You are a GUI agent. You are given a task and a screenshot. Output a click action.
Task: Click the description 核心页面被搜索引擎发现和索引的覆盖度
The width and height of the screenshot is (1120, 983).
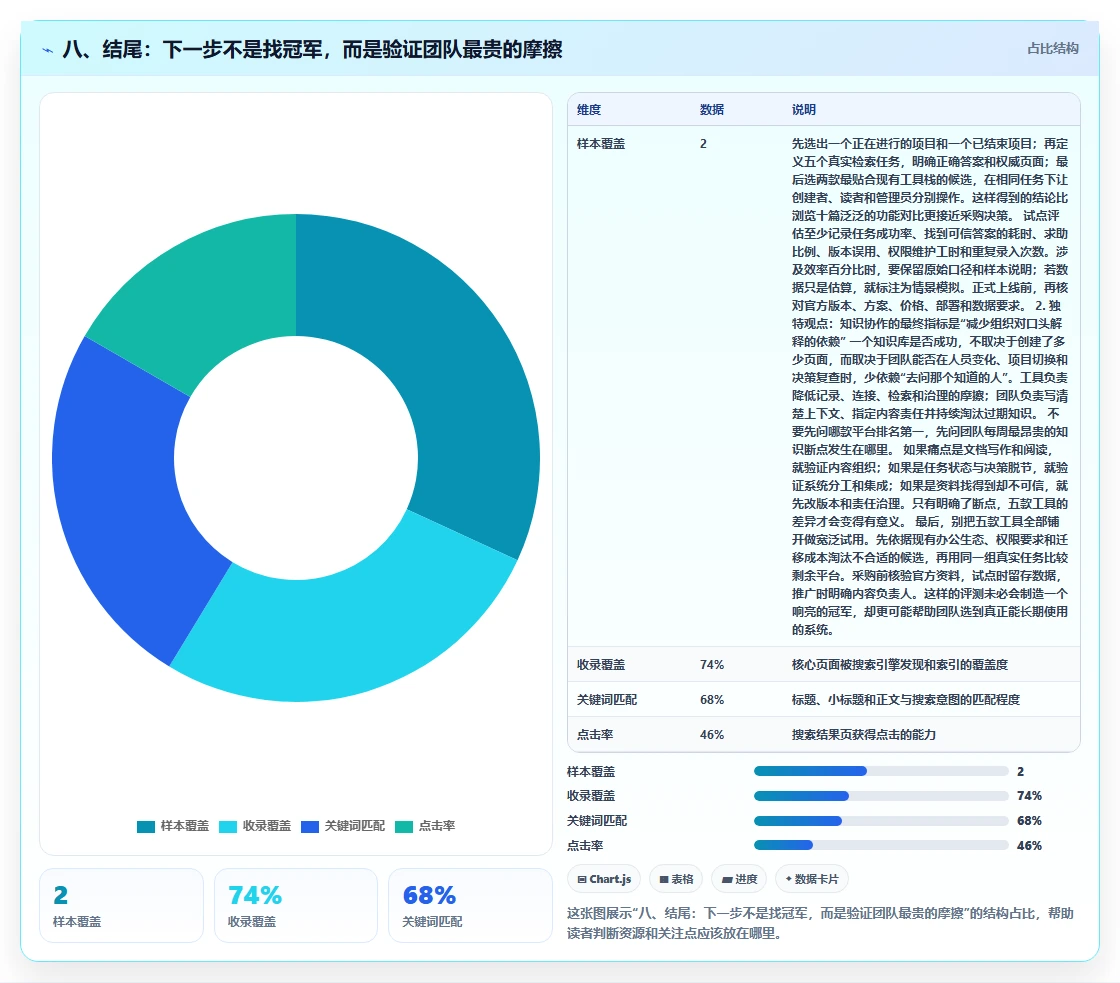tap(899, 664)
